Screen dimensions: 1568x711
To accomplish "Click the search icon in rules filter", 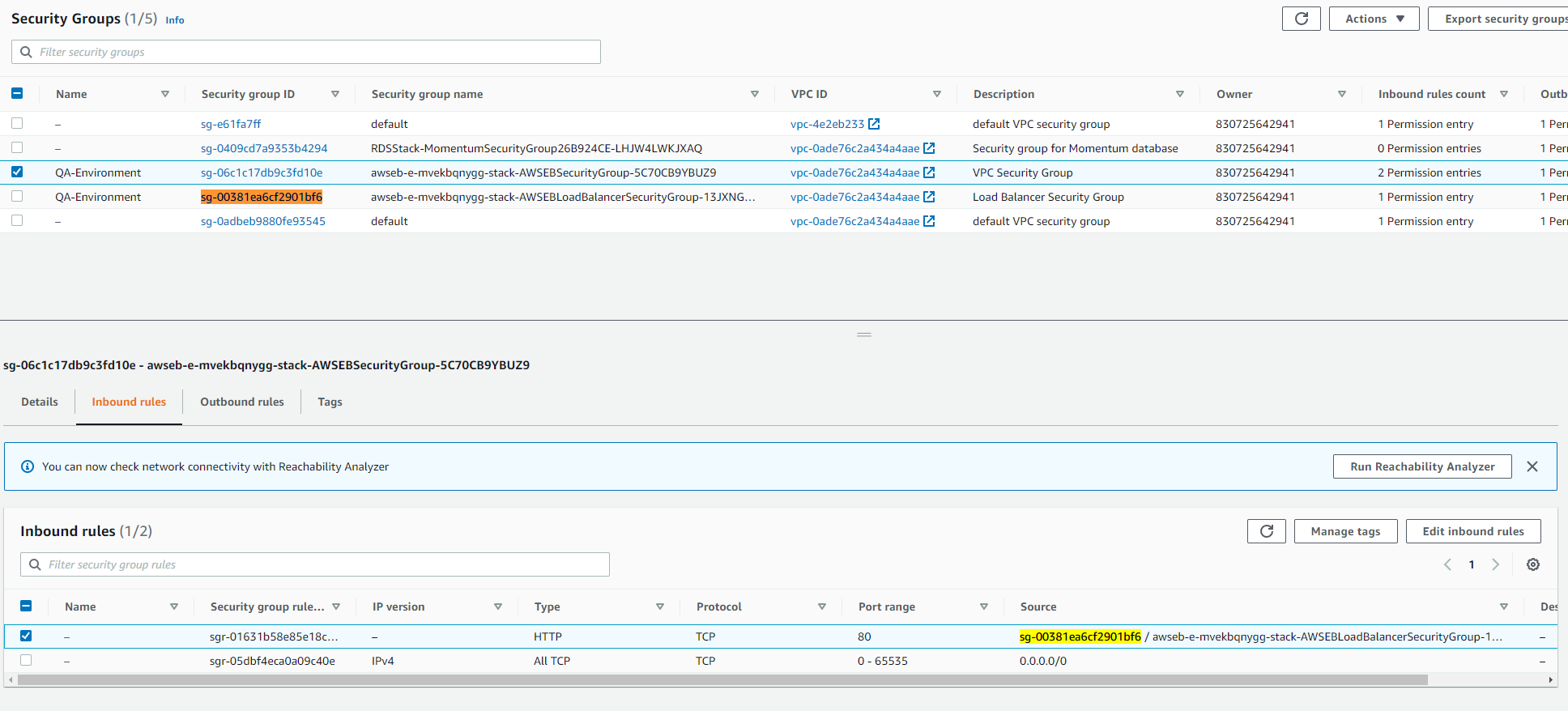I will pyautogui.click(x=35, y=564).
